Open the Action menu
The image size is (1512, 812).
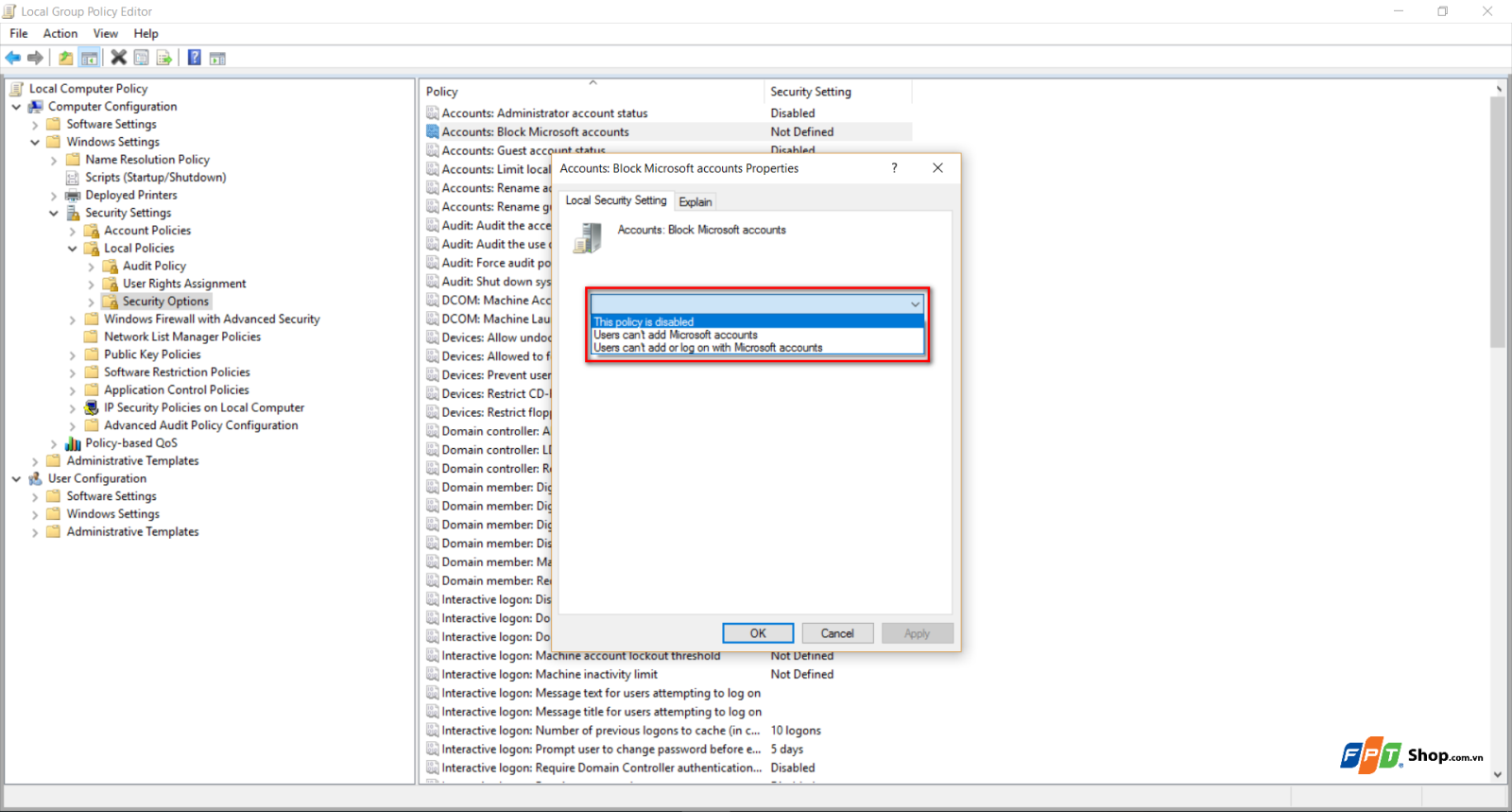point(60,34)
